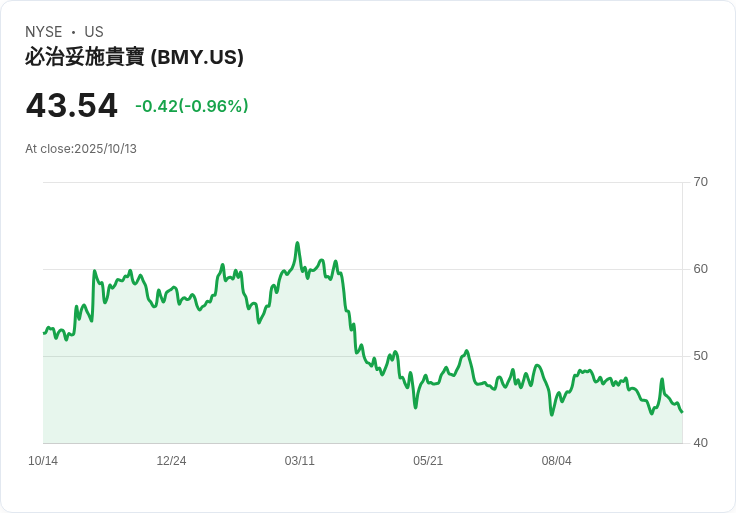Click the 05/21 x-axis date label
736x513 pixels.
[428, 461]
